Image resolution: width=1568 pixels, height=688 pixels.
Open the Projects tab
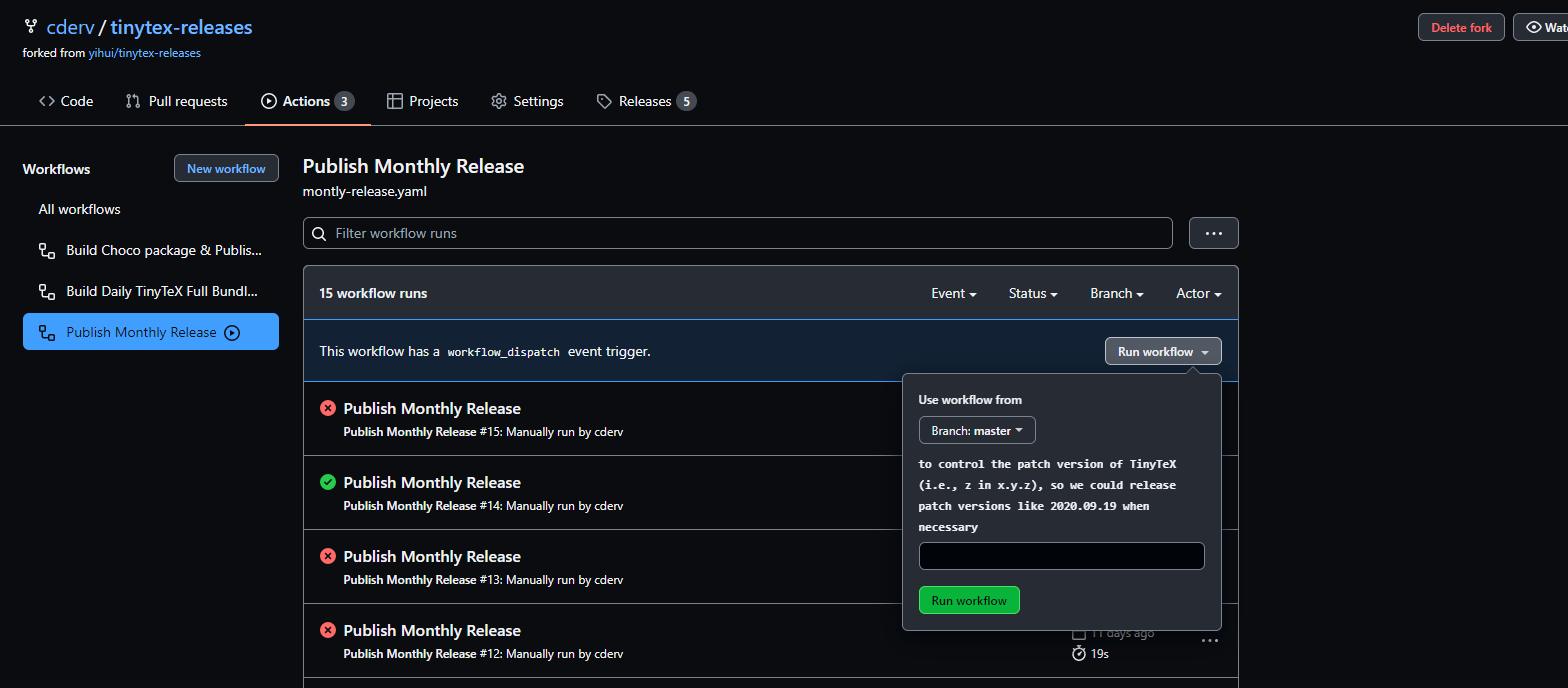pyautogui.click(x=422, y=101)
